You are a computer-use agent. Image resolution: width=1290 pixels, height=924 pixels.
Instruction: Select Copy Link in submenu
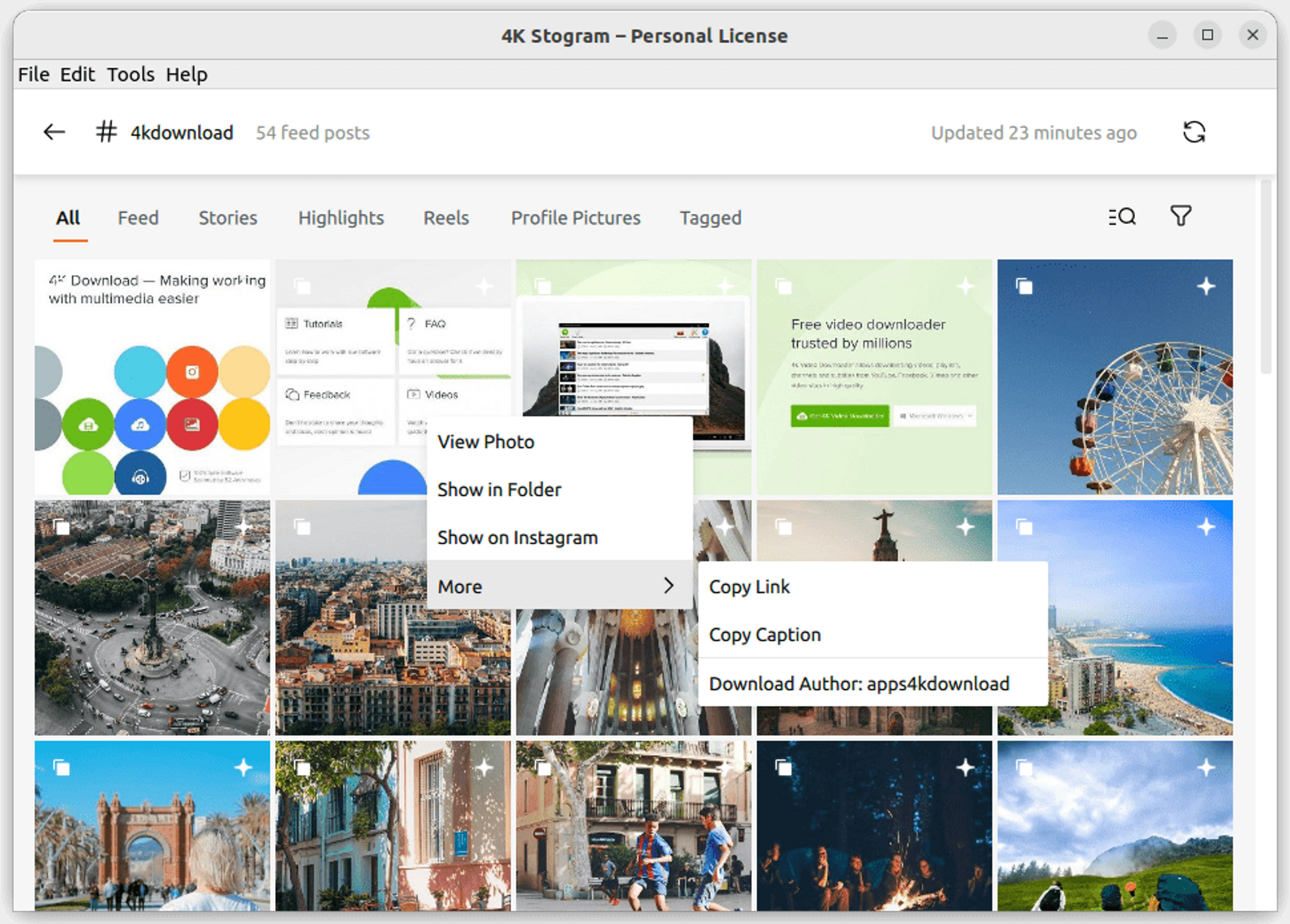[x=872, y=586]
